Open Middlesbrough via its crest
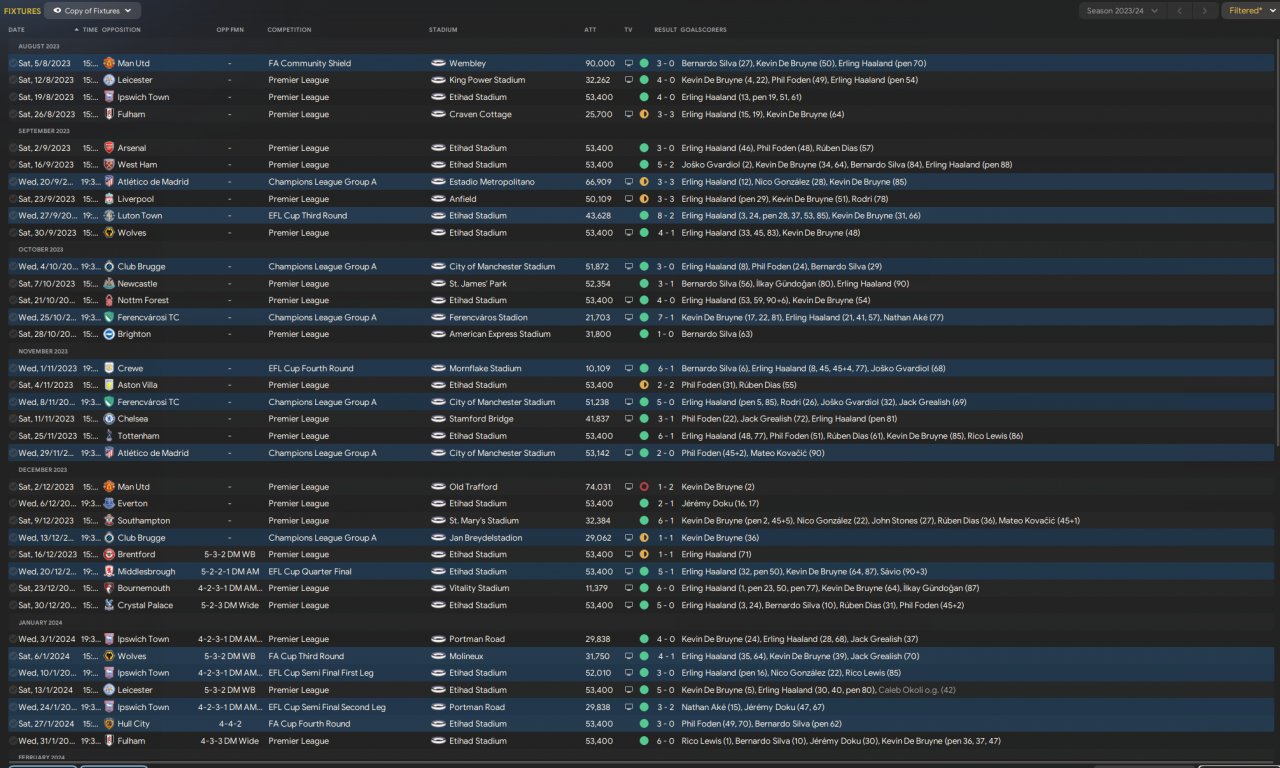The image size is (1280, 768). coord(109,572)
